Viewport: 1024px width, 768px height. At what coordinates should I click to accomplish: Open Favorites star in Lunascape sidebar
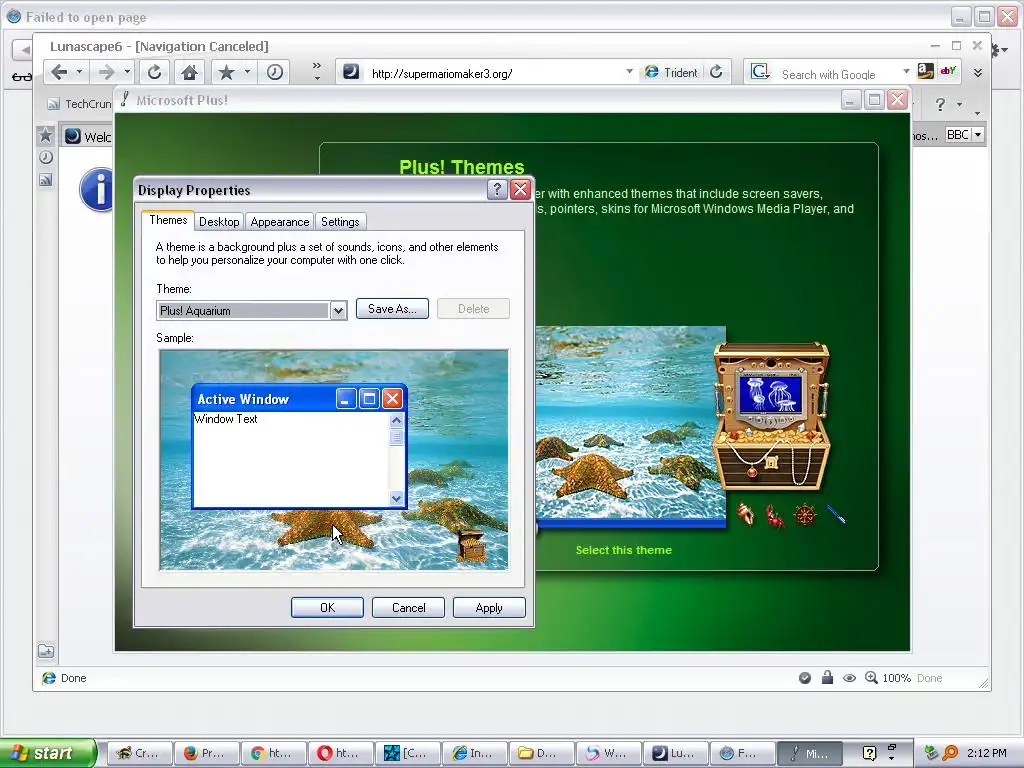coord(45,135)
